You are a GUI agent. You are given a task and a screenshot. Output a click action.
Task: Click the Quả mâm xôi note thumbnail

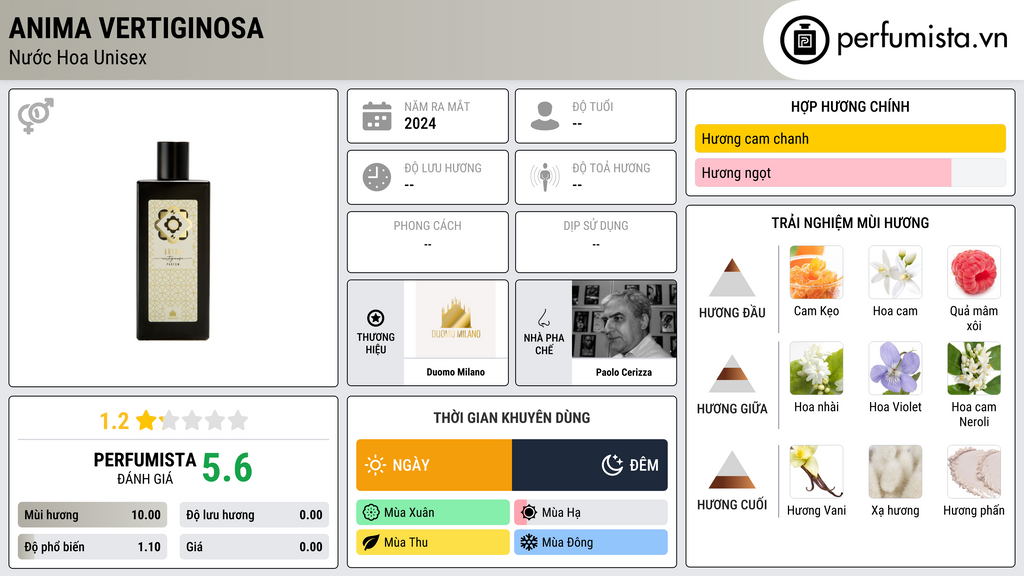pyautogui.click(x=974, y=272)
